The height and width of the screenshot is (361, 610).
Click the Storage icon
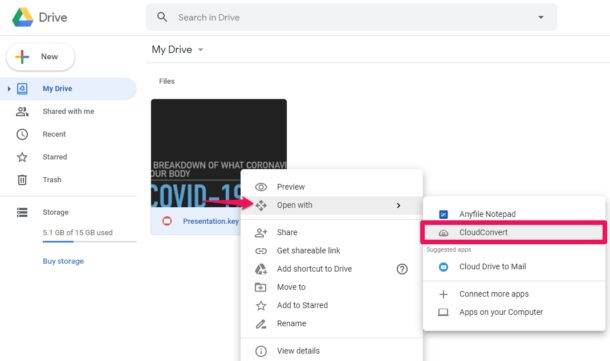22,212
